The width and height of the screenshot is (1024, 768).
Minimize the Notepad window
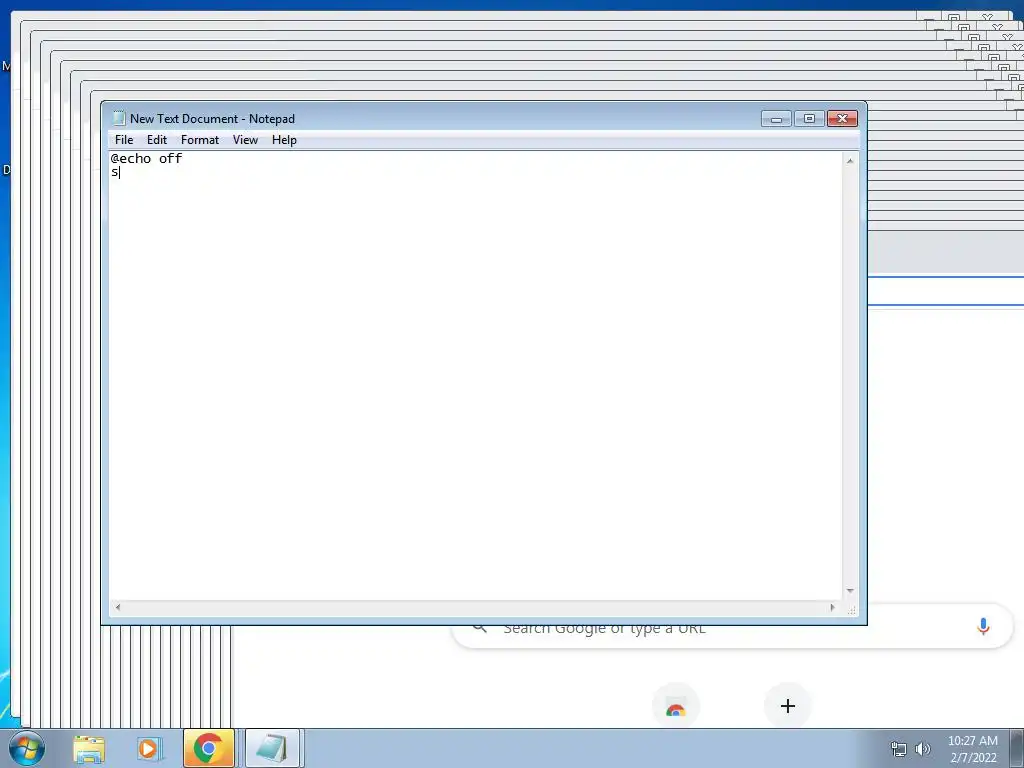(776, 118)
